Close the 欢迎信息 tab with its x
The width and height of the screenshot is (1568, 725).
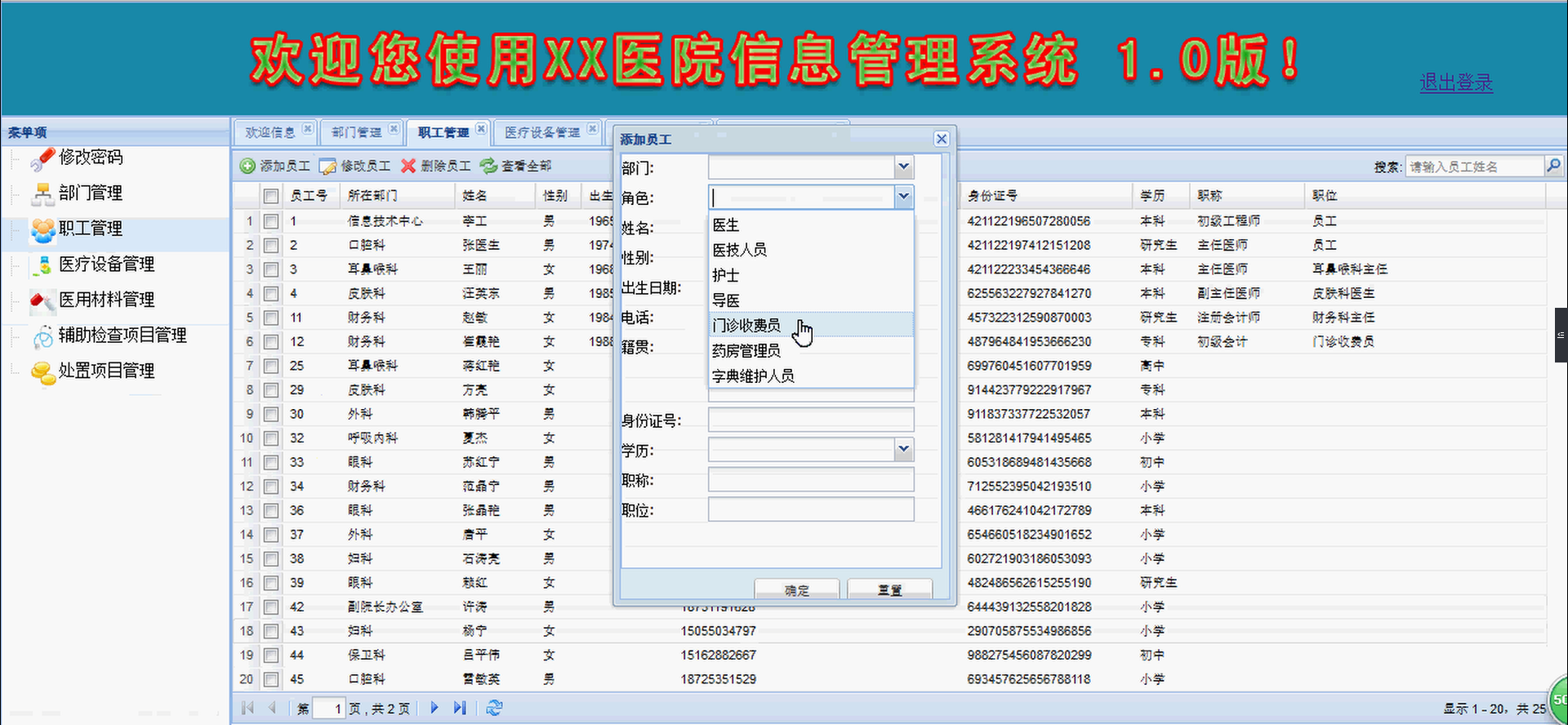coord(307,128)
